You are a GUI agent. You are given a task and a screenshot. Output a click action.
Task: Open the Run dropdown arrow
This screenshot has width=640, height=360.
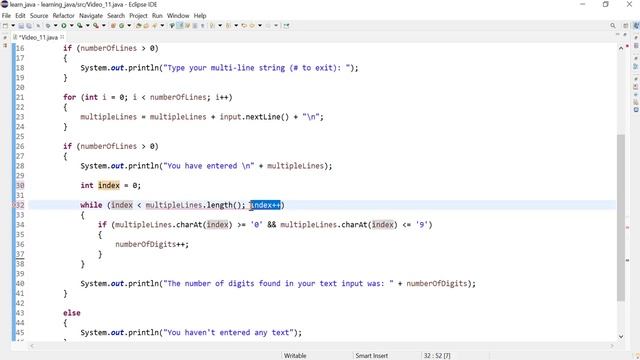pyautogui.click(x=71, y=25)
